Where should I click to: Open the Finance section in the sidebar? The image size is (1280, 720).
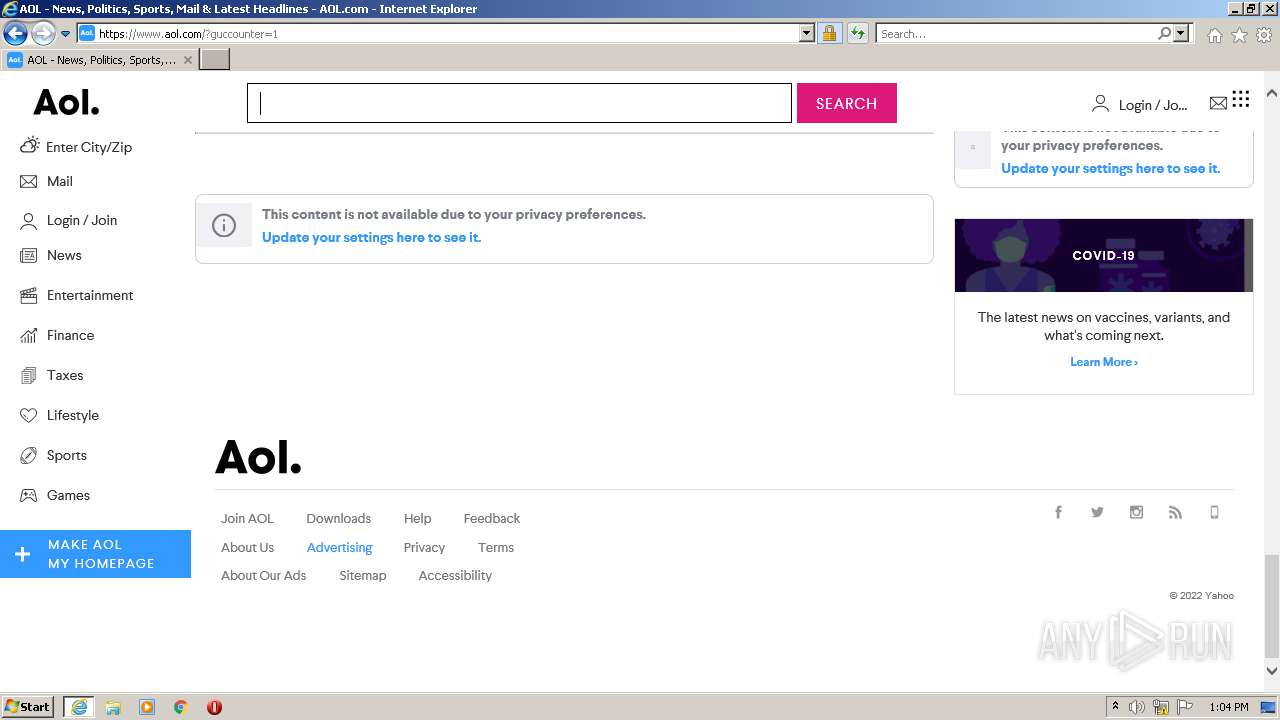[70, 336]
